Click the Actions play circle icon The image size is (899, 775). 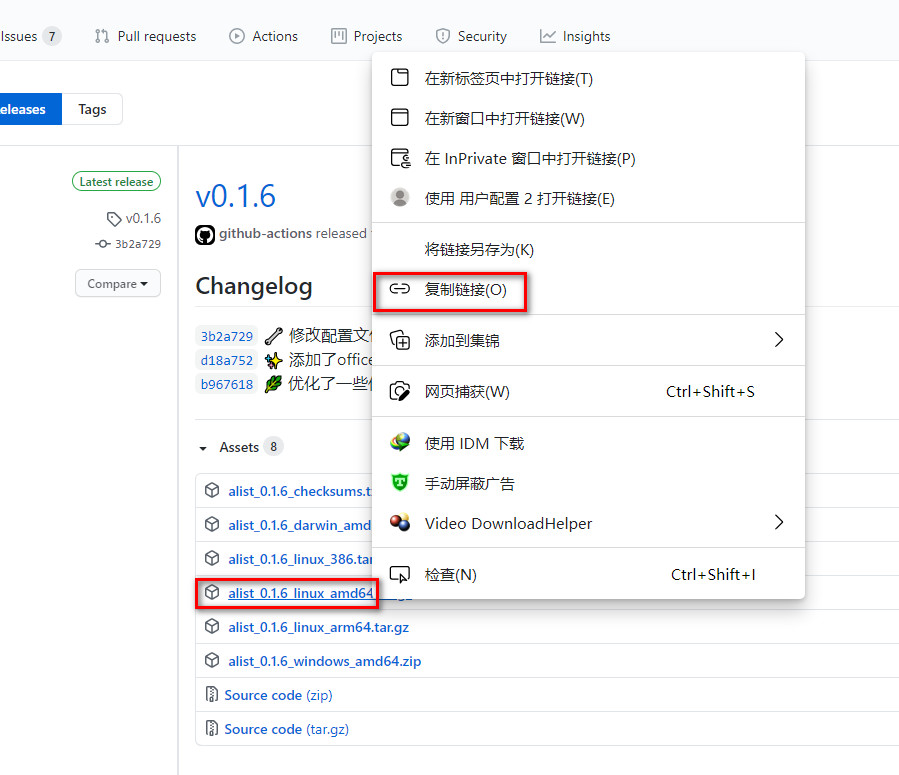click(x=237, y=36)
